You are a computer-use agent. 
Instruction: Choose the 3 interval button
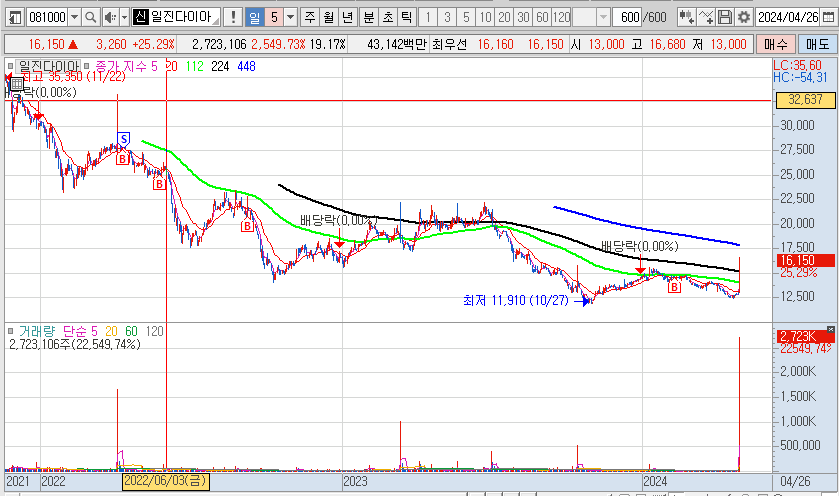point(447,18)
